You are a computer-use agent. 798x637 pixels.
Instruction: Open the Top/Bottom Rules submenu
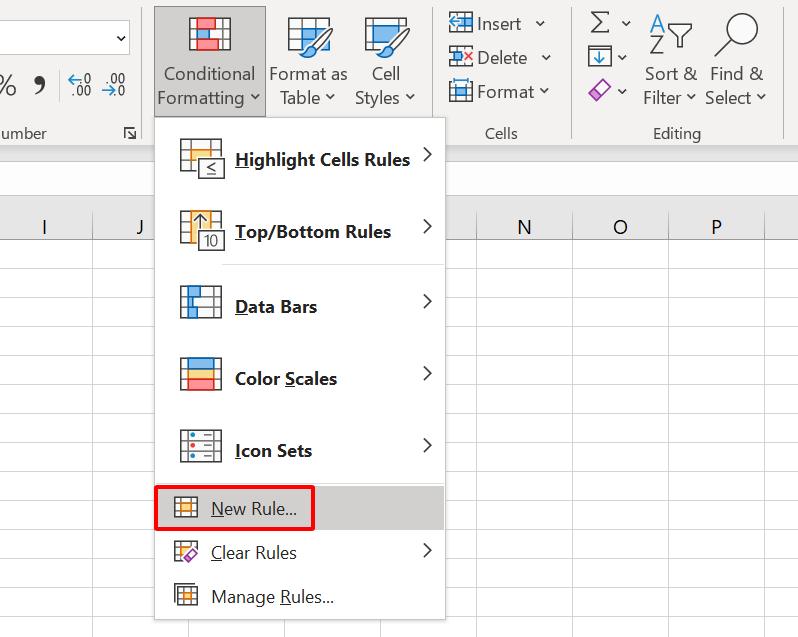(300, 231)
